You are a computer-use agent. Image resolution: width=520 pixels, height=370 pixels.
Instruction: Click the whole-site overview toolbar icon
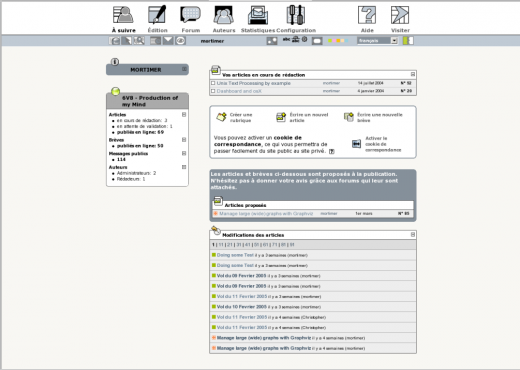tap(114, 41)
